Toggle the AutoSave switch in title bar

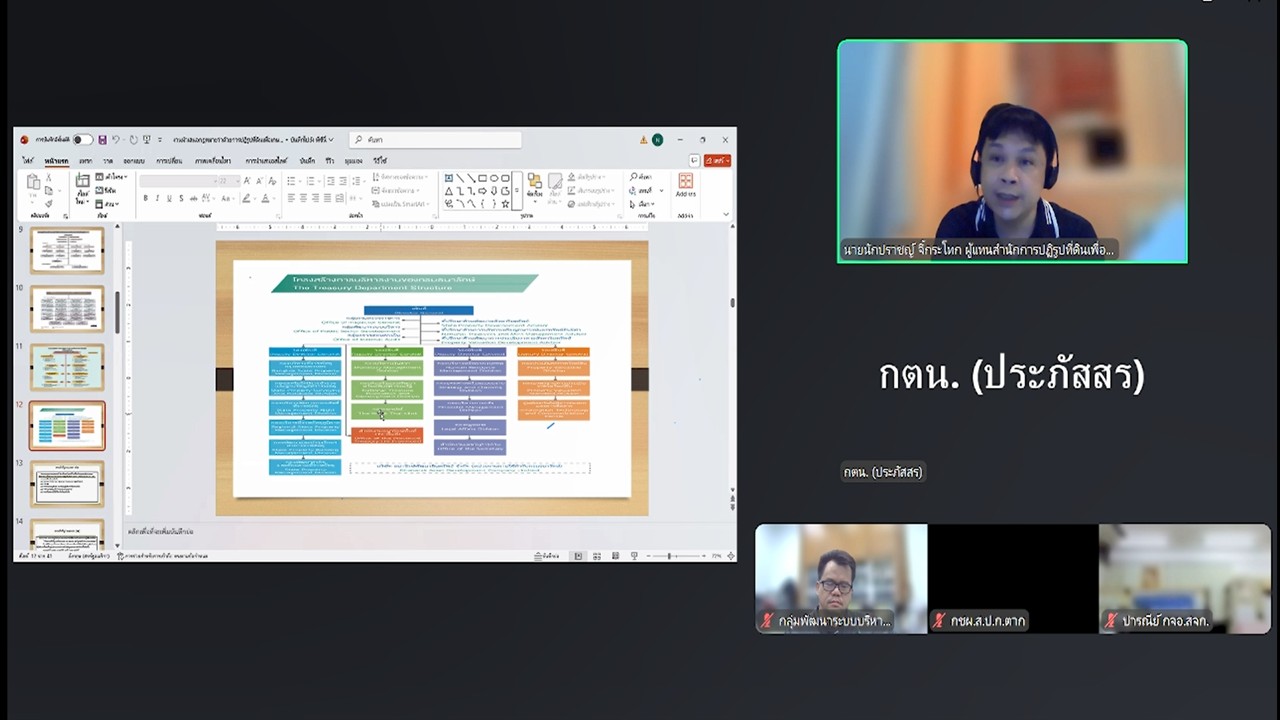82,140
